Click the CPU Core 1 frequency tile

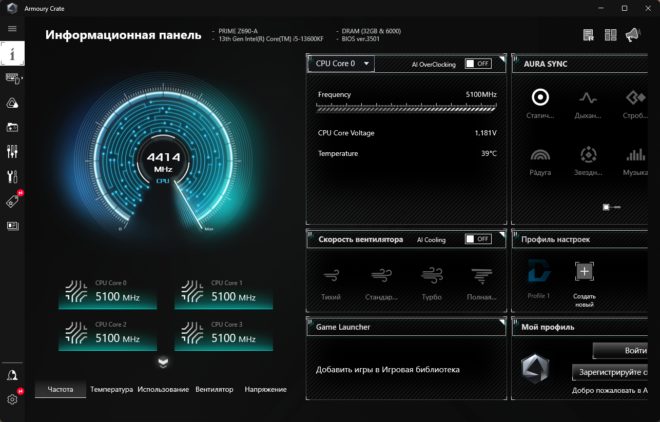pos(224,292)
